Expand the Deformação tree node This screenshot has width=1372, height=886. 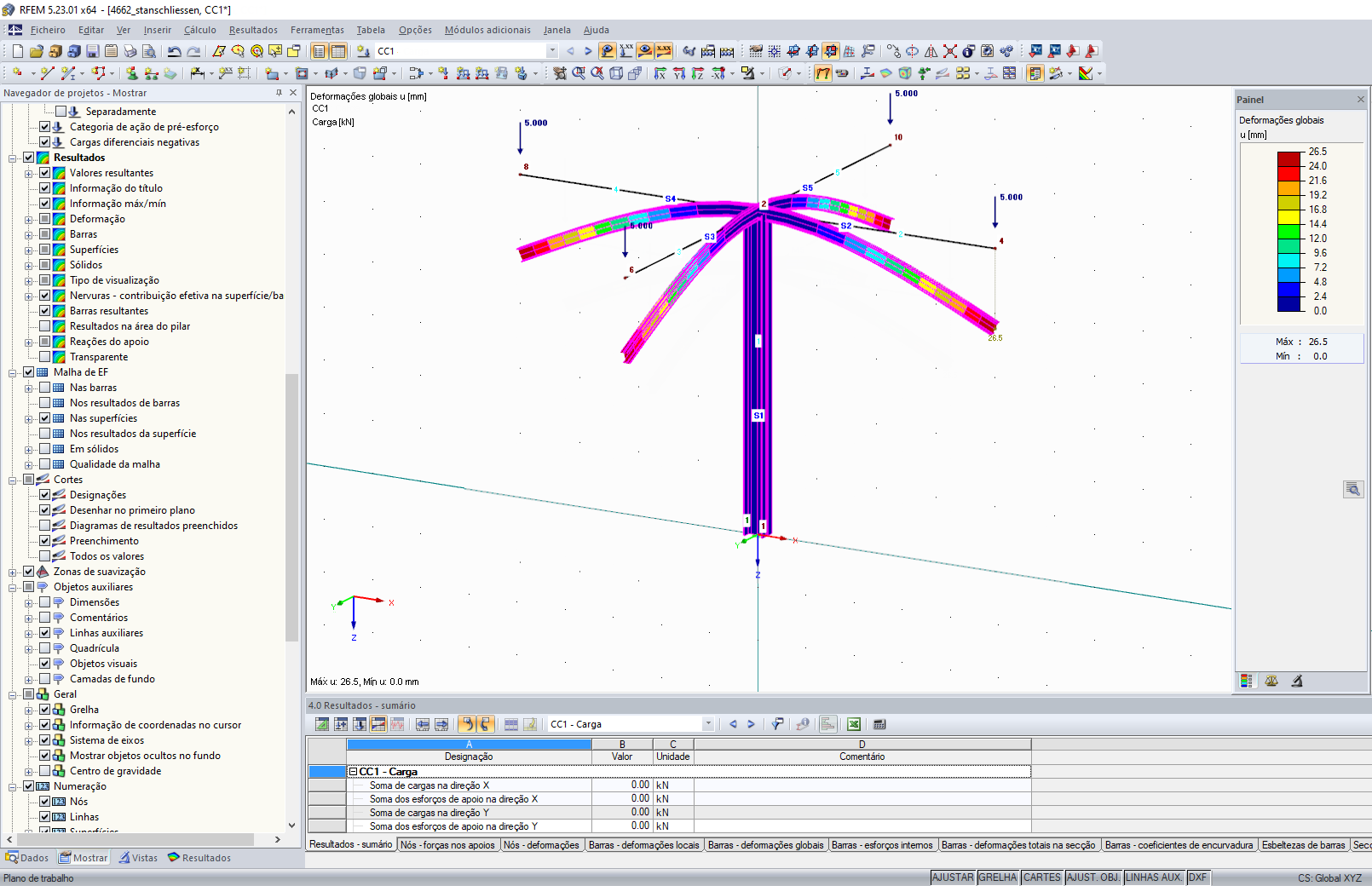(29, 219)
